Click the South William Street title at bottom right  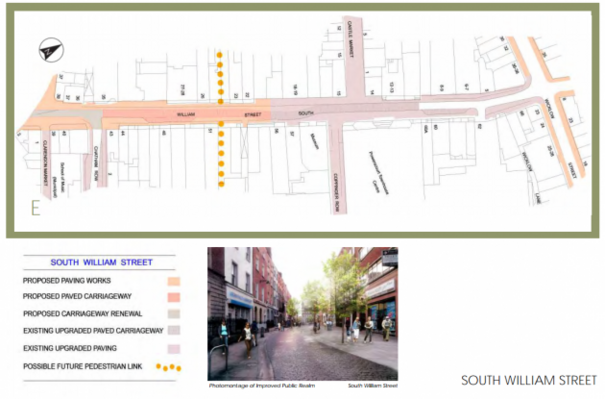pyautogui.click(x=529, y=380)
